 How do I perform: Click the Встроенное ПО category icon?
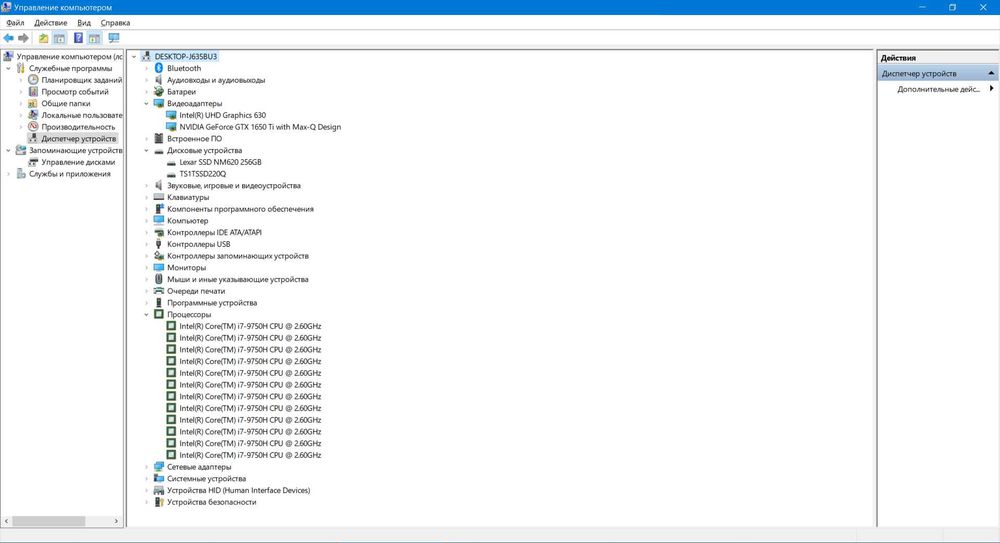[159, 138]
